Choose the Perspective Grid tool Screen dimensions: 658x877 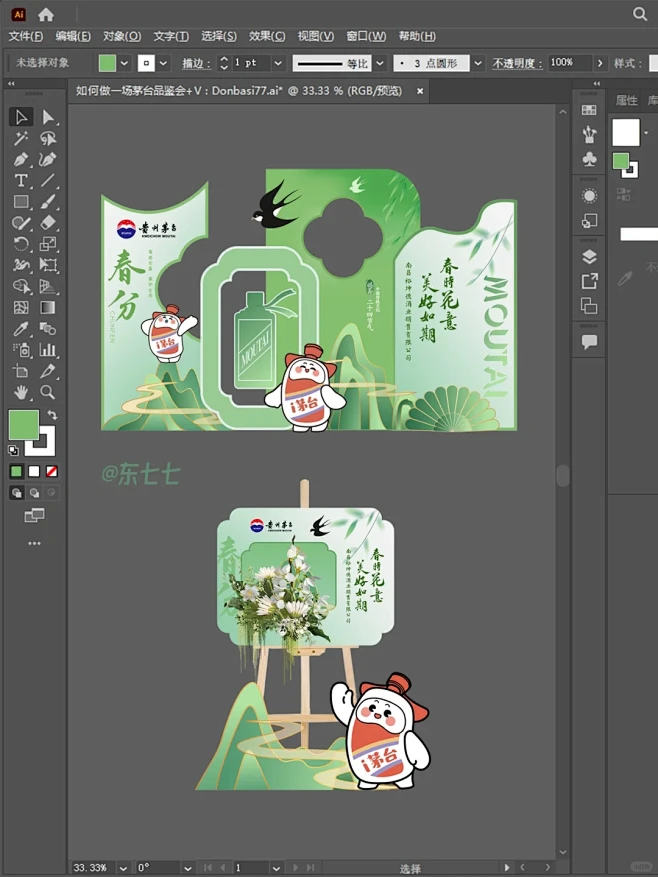click(x=48, y=286)
